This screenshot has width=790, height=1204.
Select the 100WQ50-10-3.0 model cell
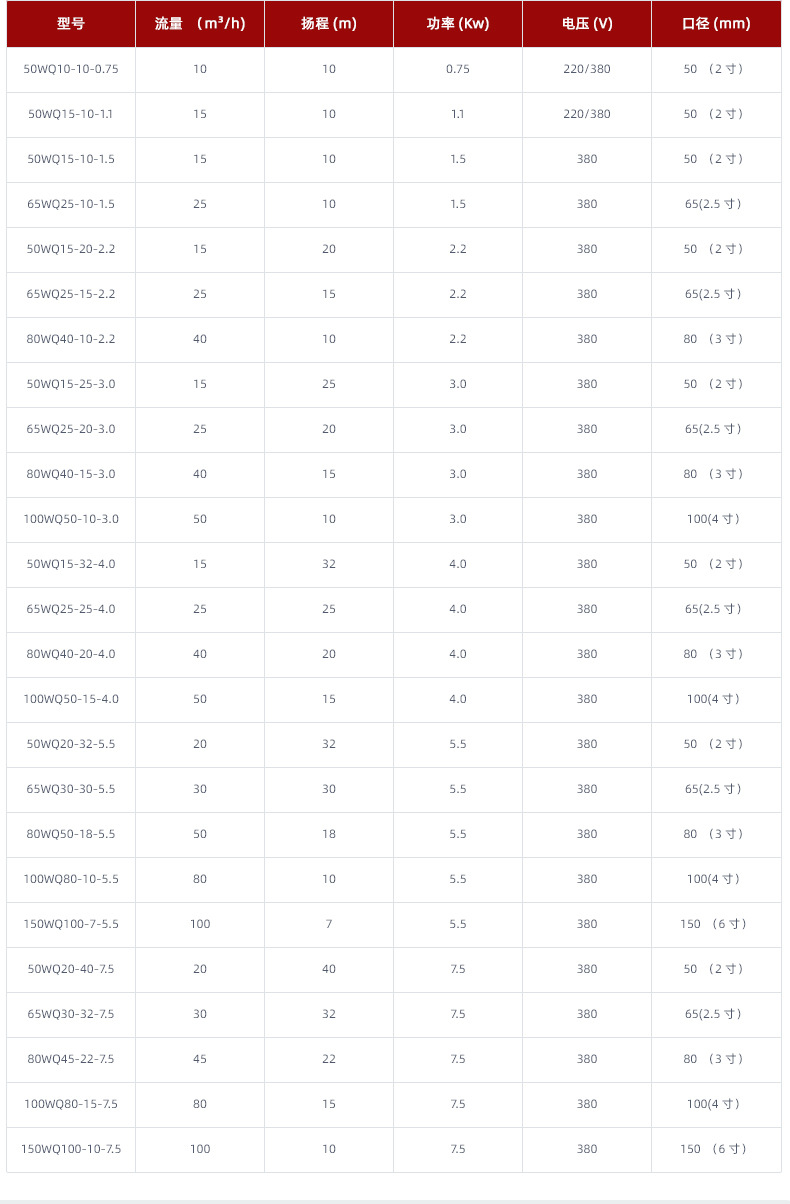point(71,519)
